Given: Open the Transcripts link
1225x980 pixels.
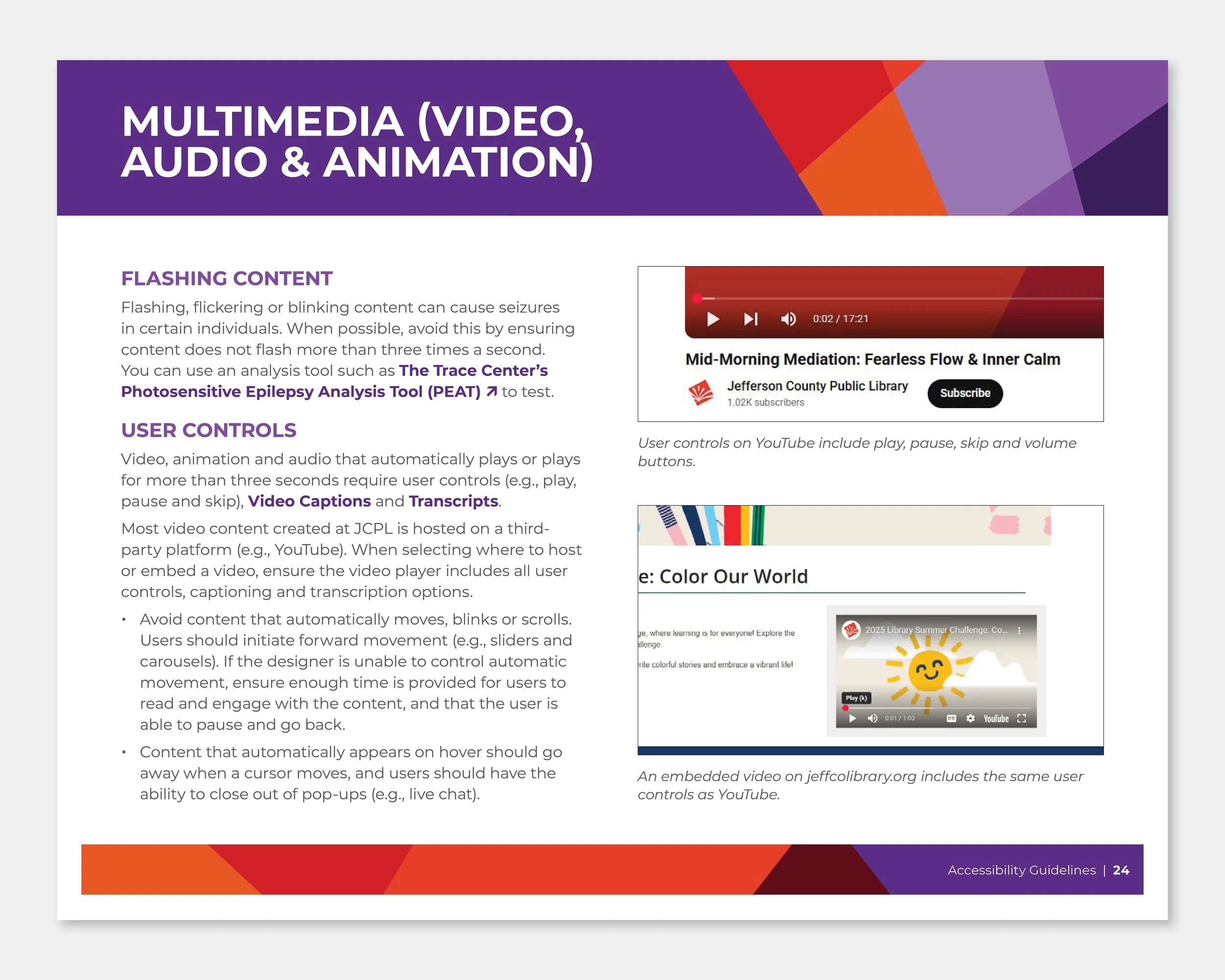Looking at the screenshot, I should click(453, 501).
